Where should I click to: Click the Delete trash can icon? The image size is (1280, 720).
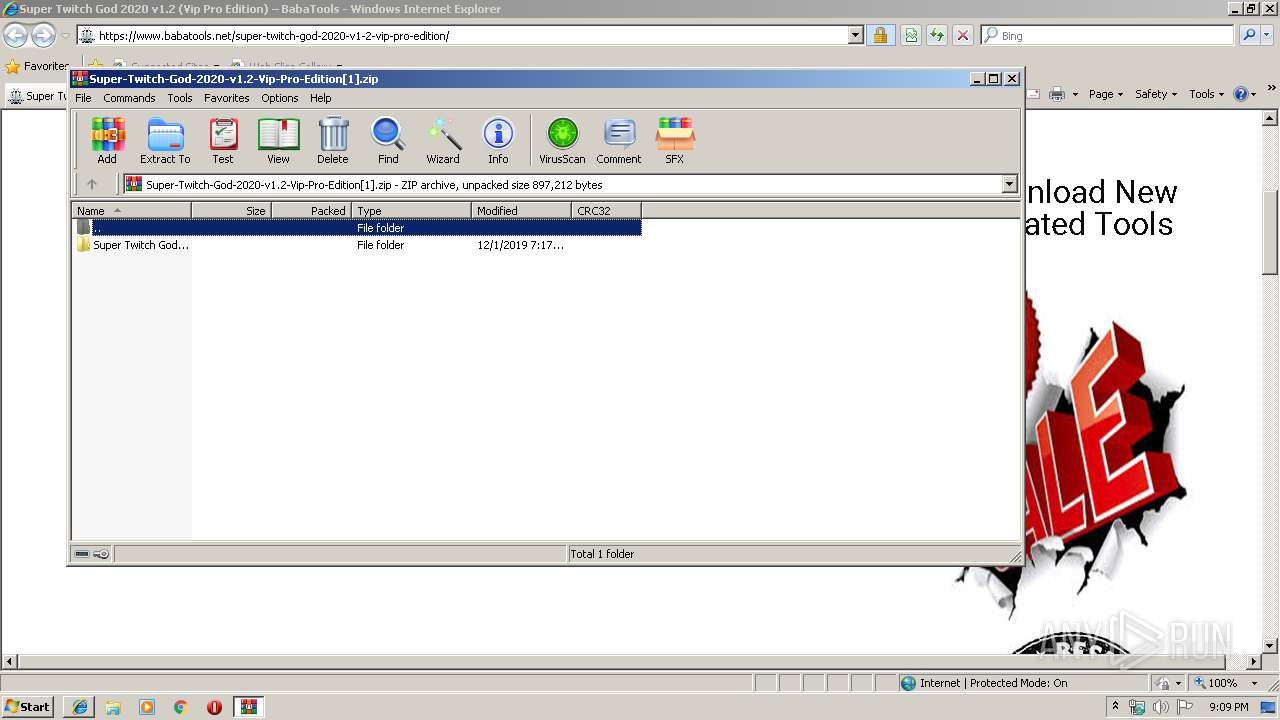(333, 141)
